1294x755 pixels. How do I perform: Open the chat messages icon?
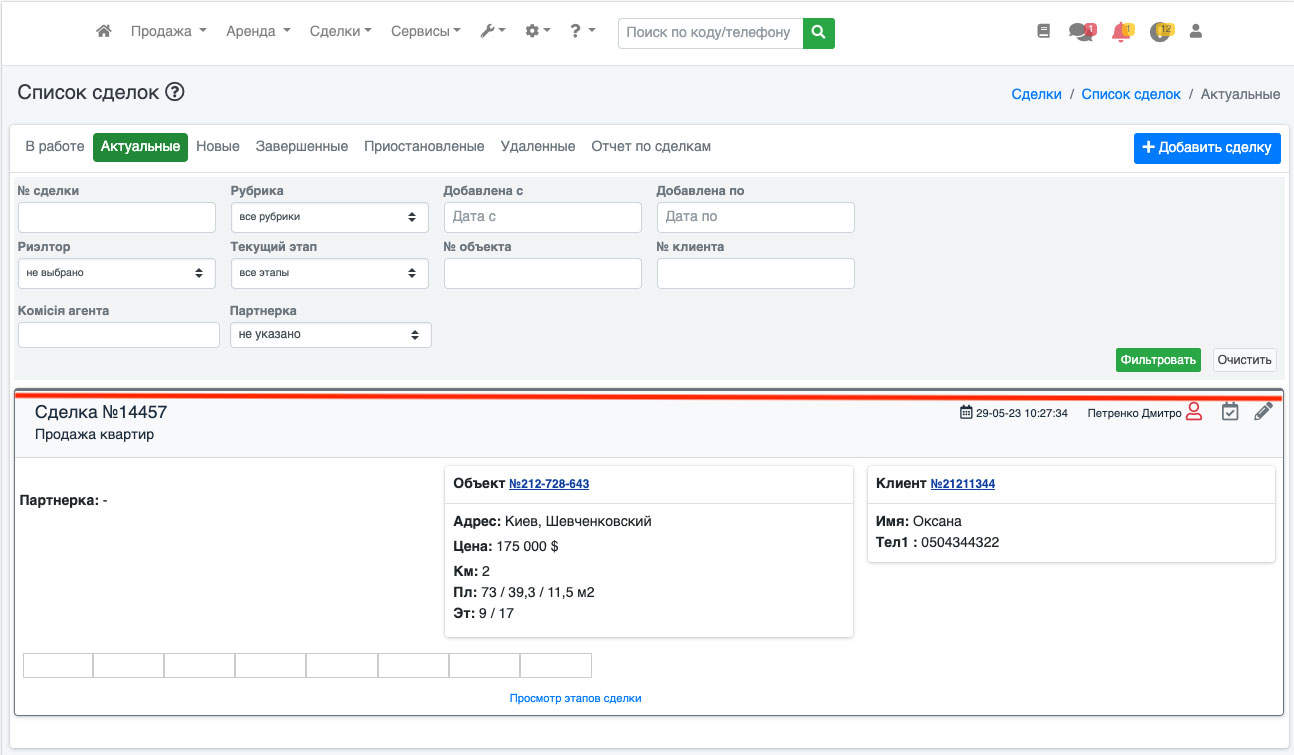pos(1080,31)
